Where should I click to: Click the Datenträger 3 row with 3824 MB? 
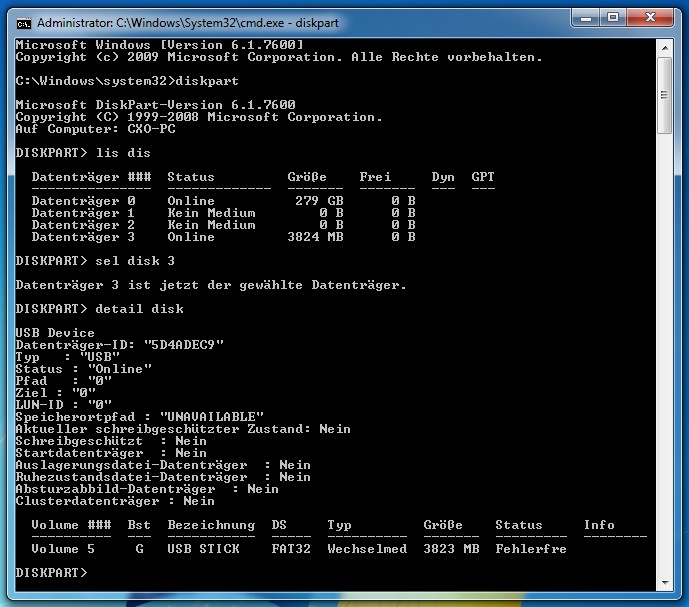(222, 237)
